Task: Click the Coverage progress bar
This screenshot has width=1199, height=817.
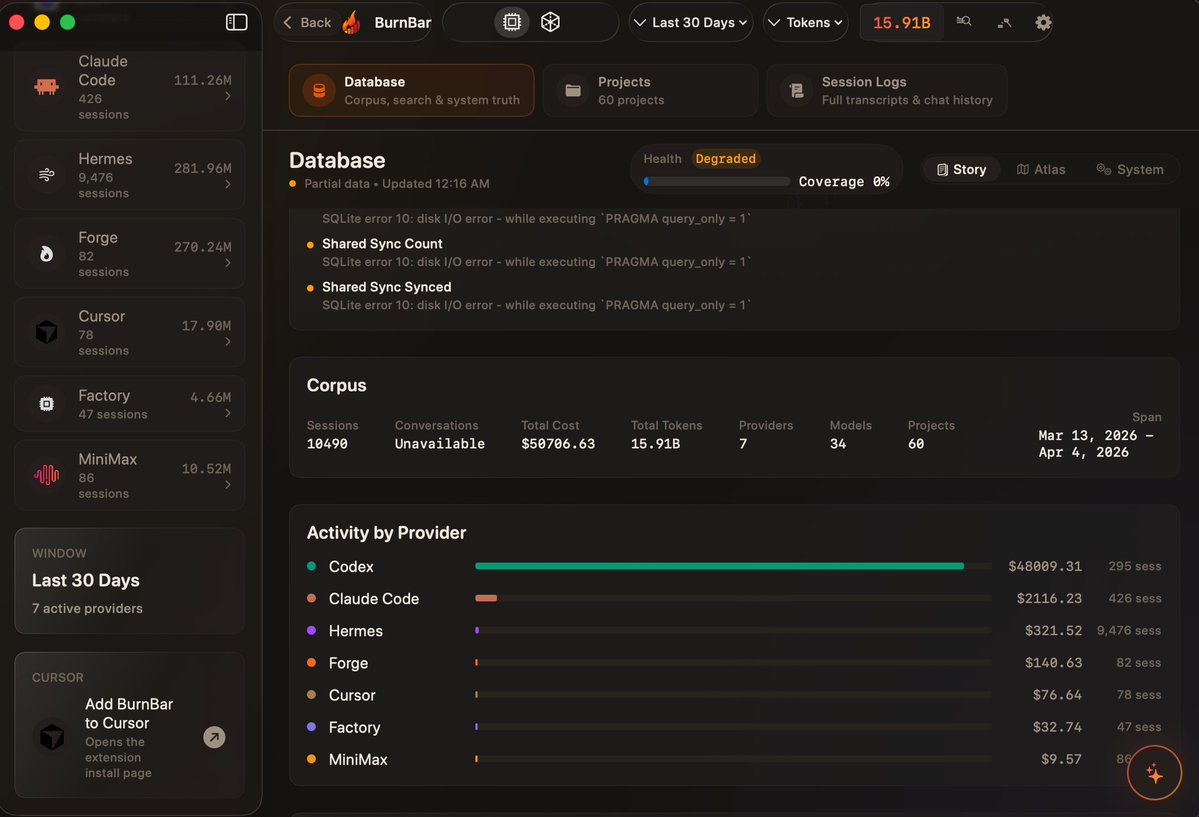Action: coord(716,181)
